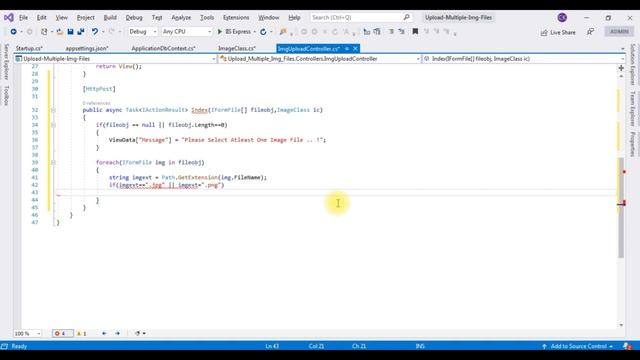Open the Project menu
Viewport: 640px width, 360px height.
[86, 18]
